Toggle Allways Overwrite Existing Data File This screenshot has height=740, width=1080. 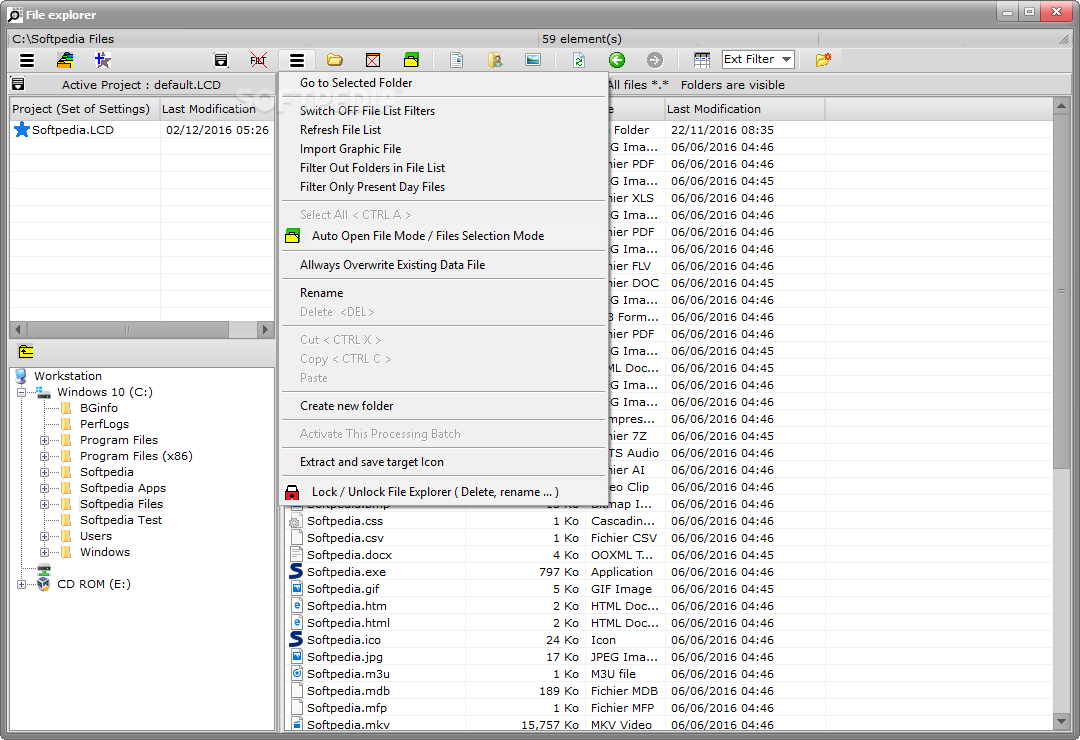(392, 265)
